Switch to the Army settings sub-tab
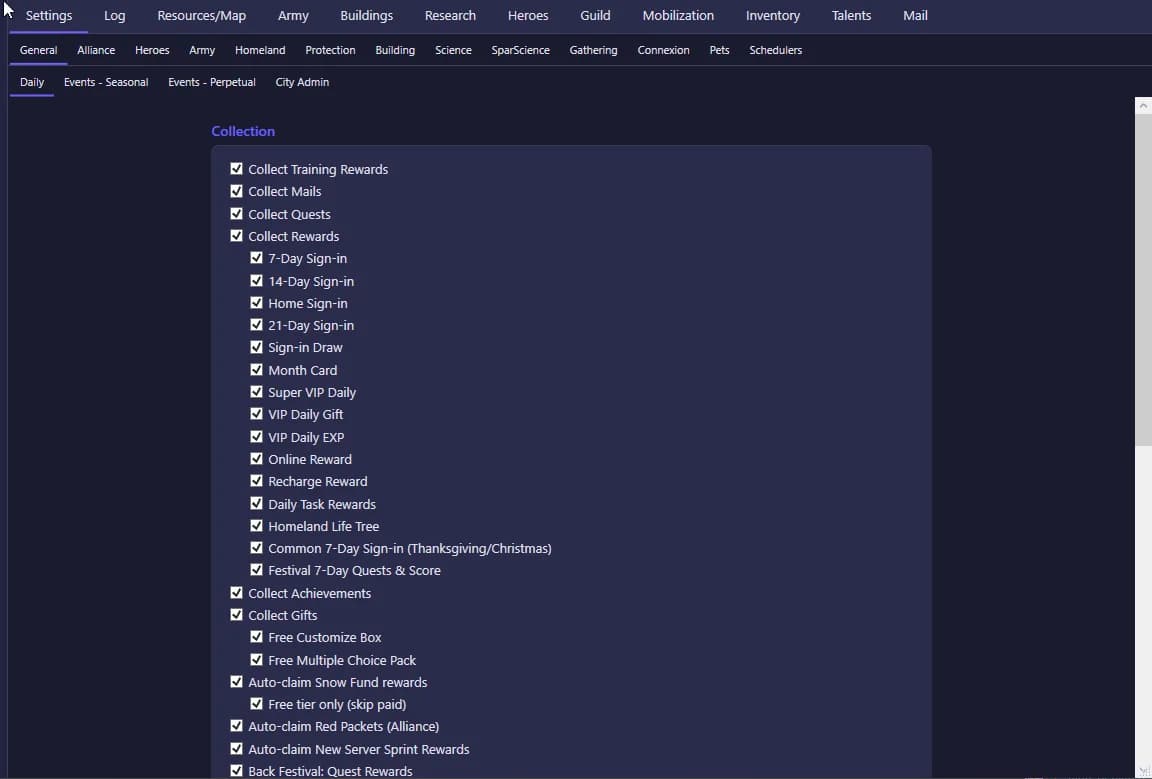1152x779 pixels. [x=202, y=50]
